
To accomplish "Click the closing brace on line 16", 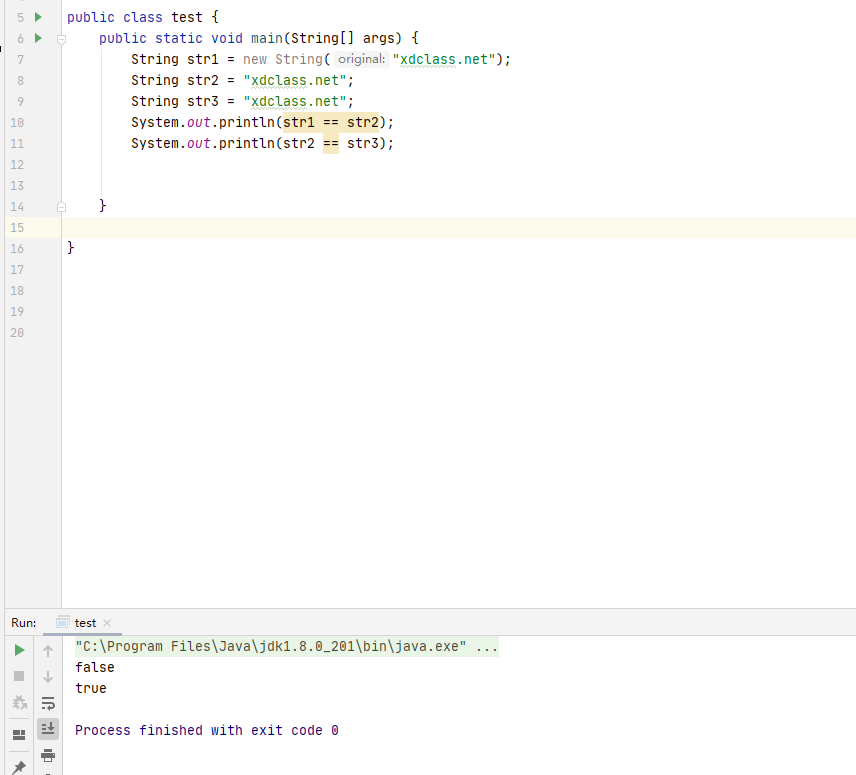I will tap(71, 248).
